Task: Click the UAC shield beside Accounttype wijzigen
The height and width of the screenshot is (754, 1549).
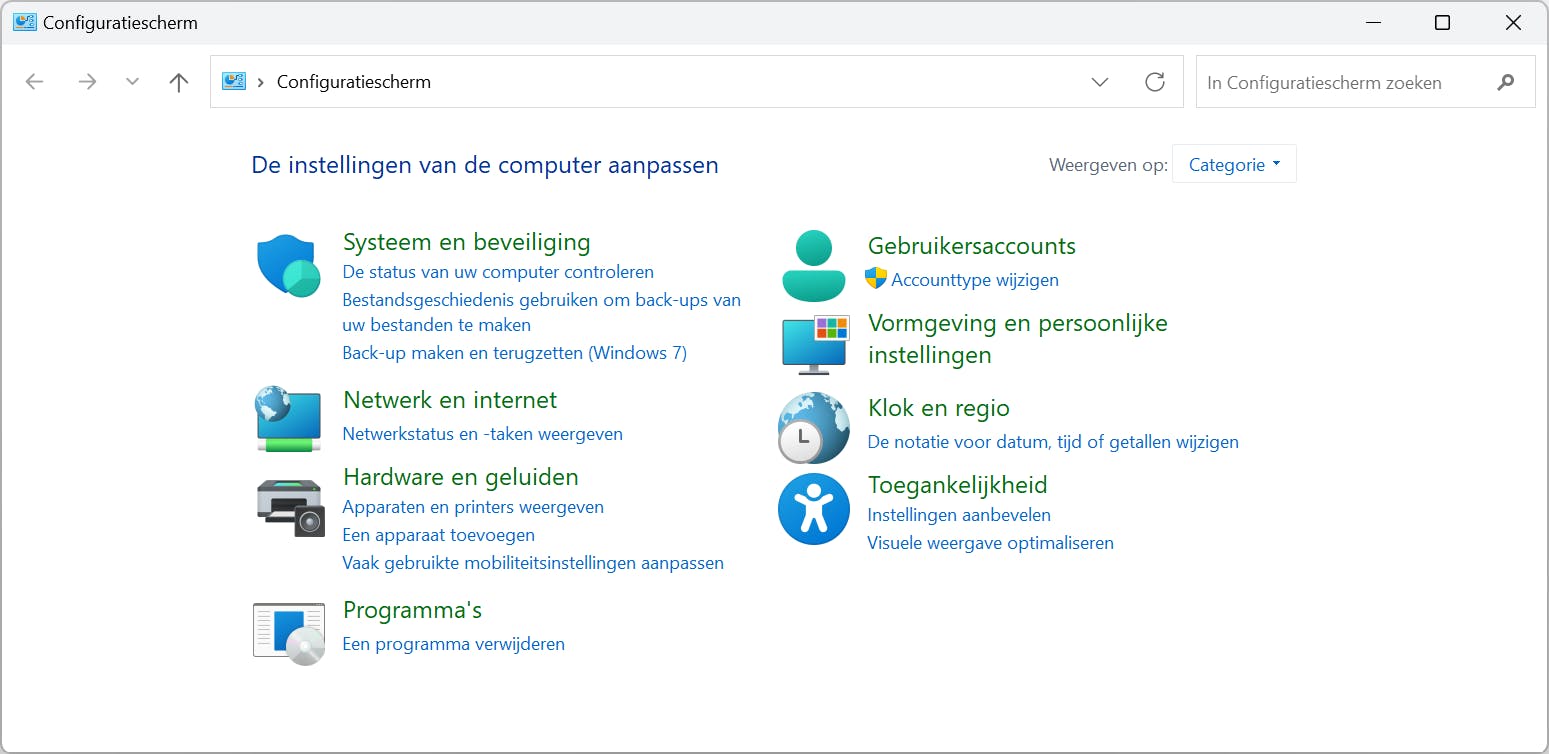Action: tap(876, 279)
